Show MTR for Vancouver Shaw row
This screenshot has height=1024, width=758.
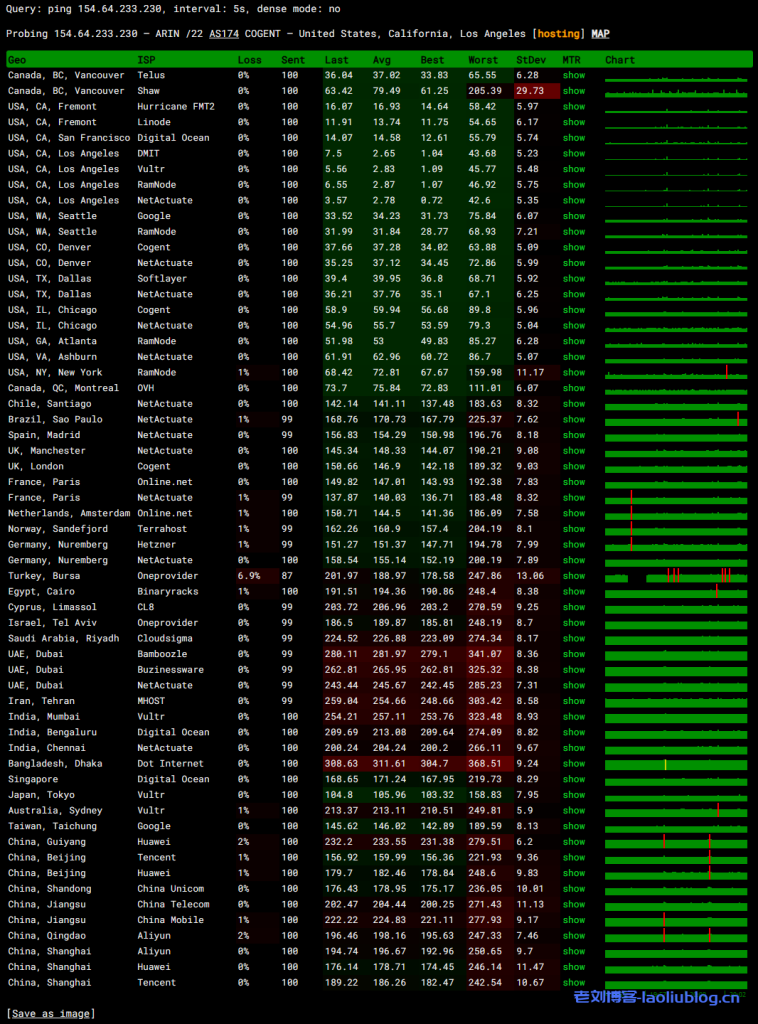[573, 91]
